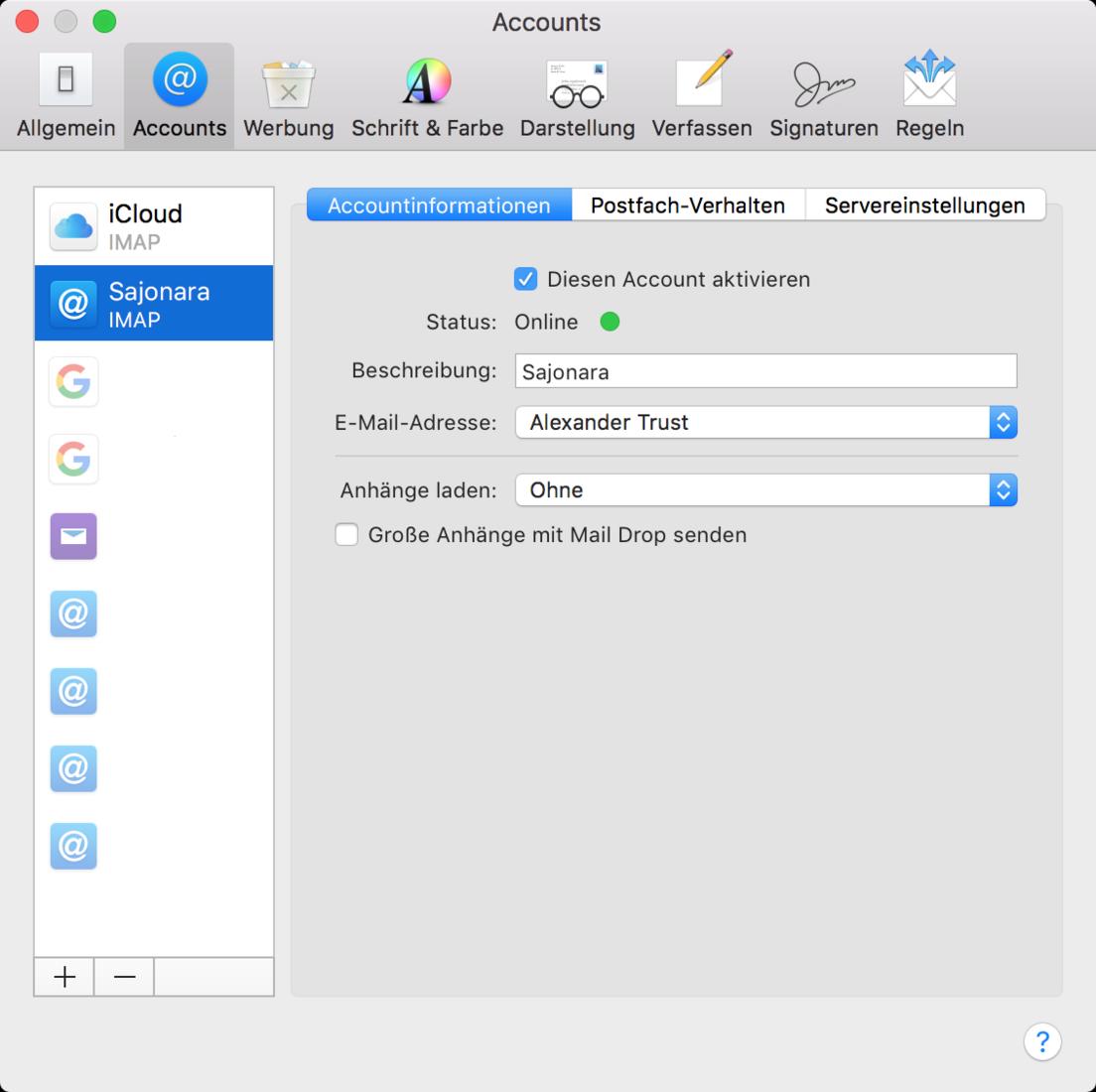Click the Beschreibung text field
The height and width of the screenshot is (1092, 1096).
point(766,371)
